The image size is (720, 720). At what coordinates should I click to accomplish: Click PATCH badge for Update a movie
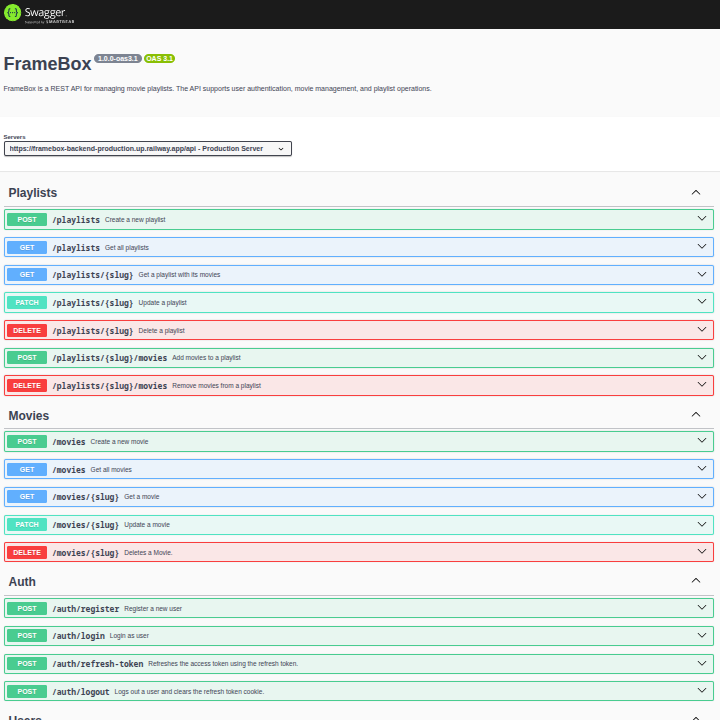27,525
